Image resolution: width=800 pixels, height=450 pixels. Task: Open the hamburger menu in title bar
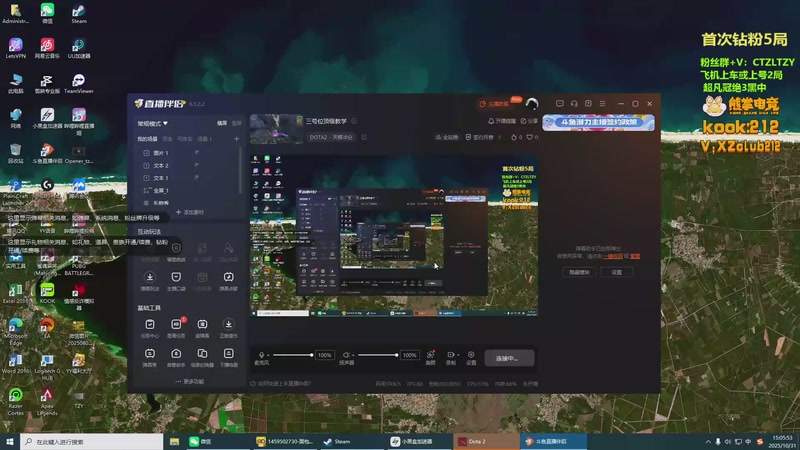[x=603, y=104]
